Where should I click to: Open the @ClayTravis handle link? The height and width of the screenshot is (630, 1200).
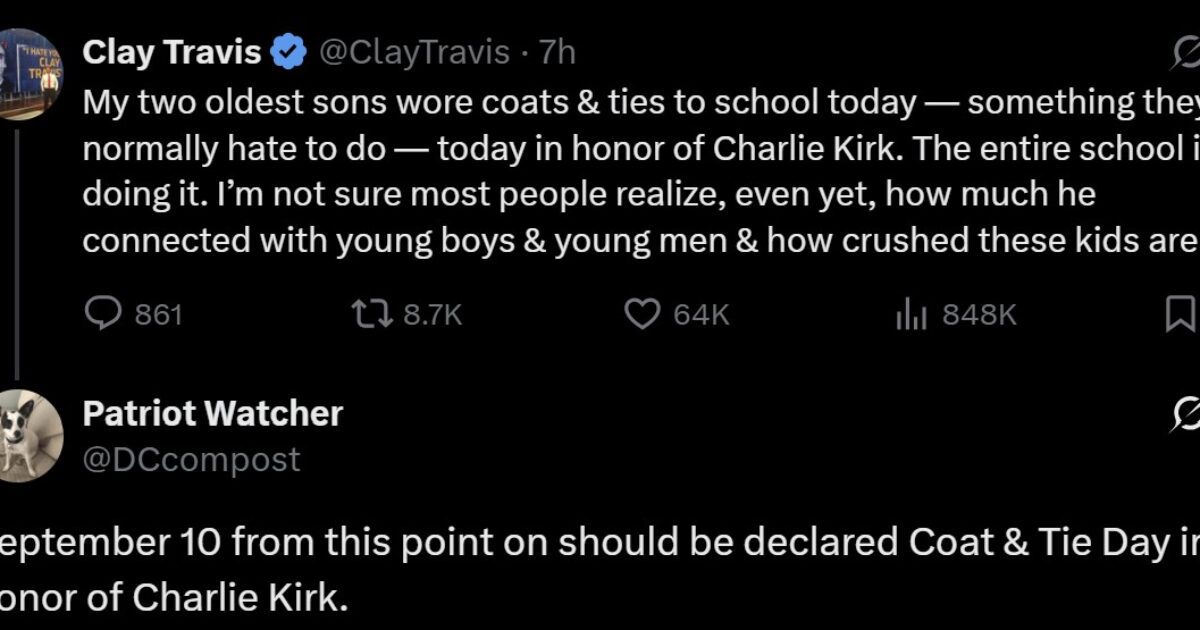pyautogui.click(x=414, y=53)
